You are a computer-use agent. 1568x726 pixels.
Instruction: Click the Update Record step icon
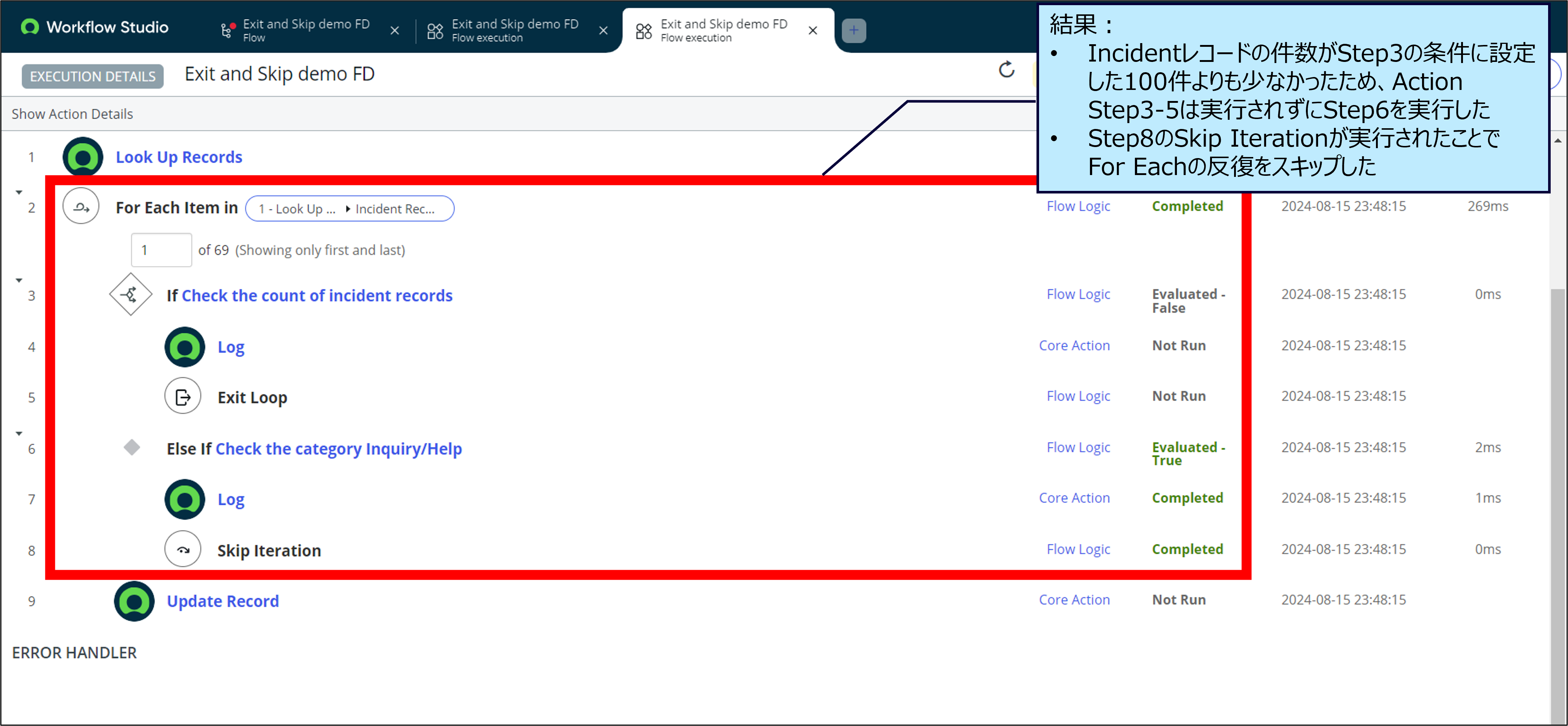pyautogui.click(x=134, y=601)
